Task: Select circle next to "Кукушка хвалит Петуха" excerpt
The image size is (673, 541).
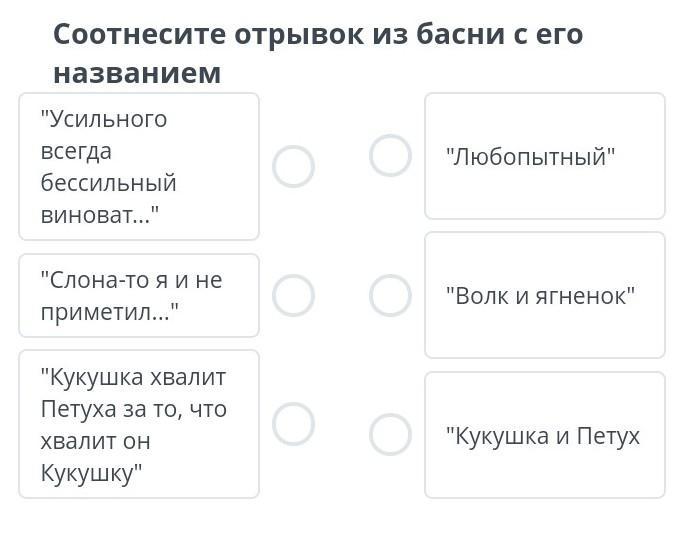Action: (294, 424)
